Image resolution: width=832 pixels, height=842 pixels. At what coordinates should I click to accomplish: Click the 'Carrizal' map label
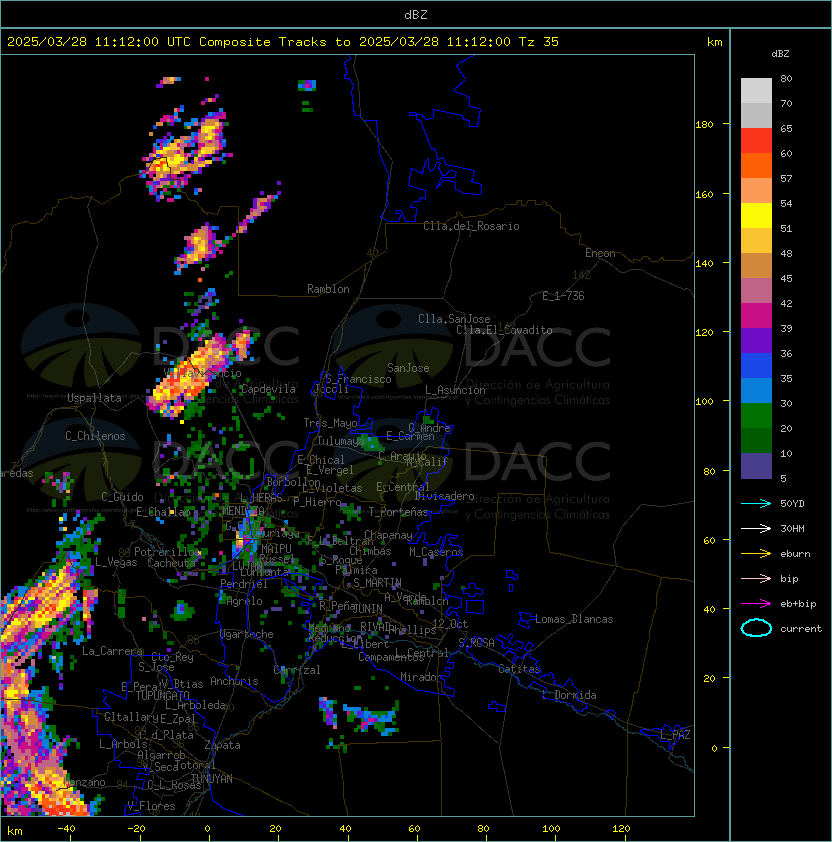click(297, 670)
